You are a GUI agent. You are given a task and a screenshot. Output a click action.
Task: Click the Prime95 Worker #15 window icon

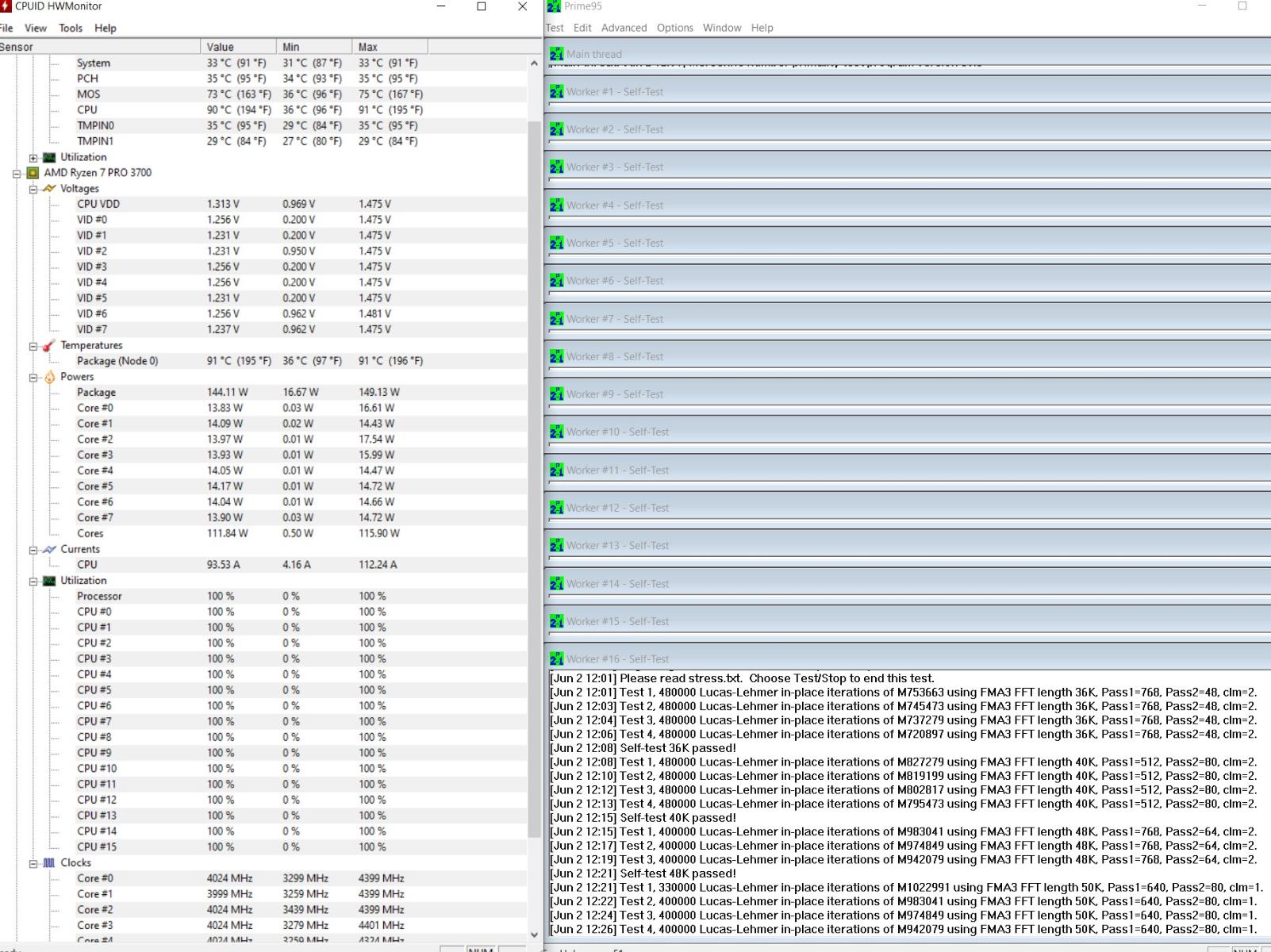pyautogui.click(x=556, y=621)
